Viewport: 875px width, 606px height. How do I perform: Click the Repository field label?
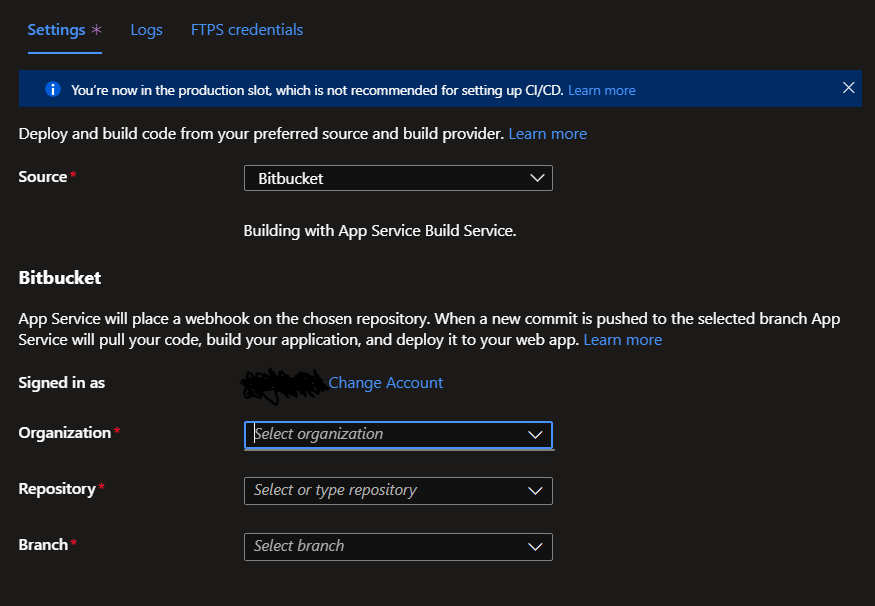point(57,489)
